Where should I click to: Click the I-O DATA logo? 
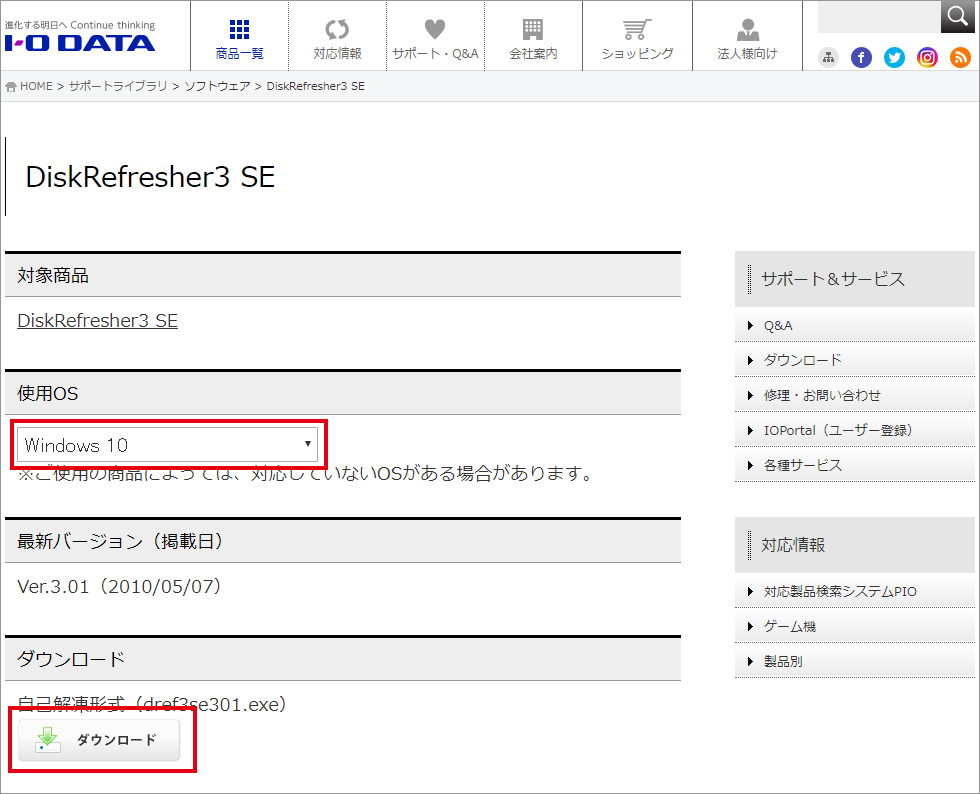[x=80, y=43]
